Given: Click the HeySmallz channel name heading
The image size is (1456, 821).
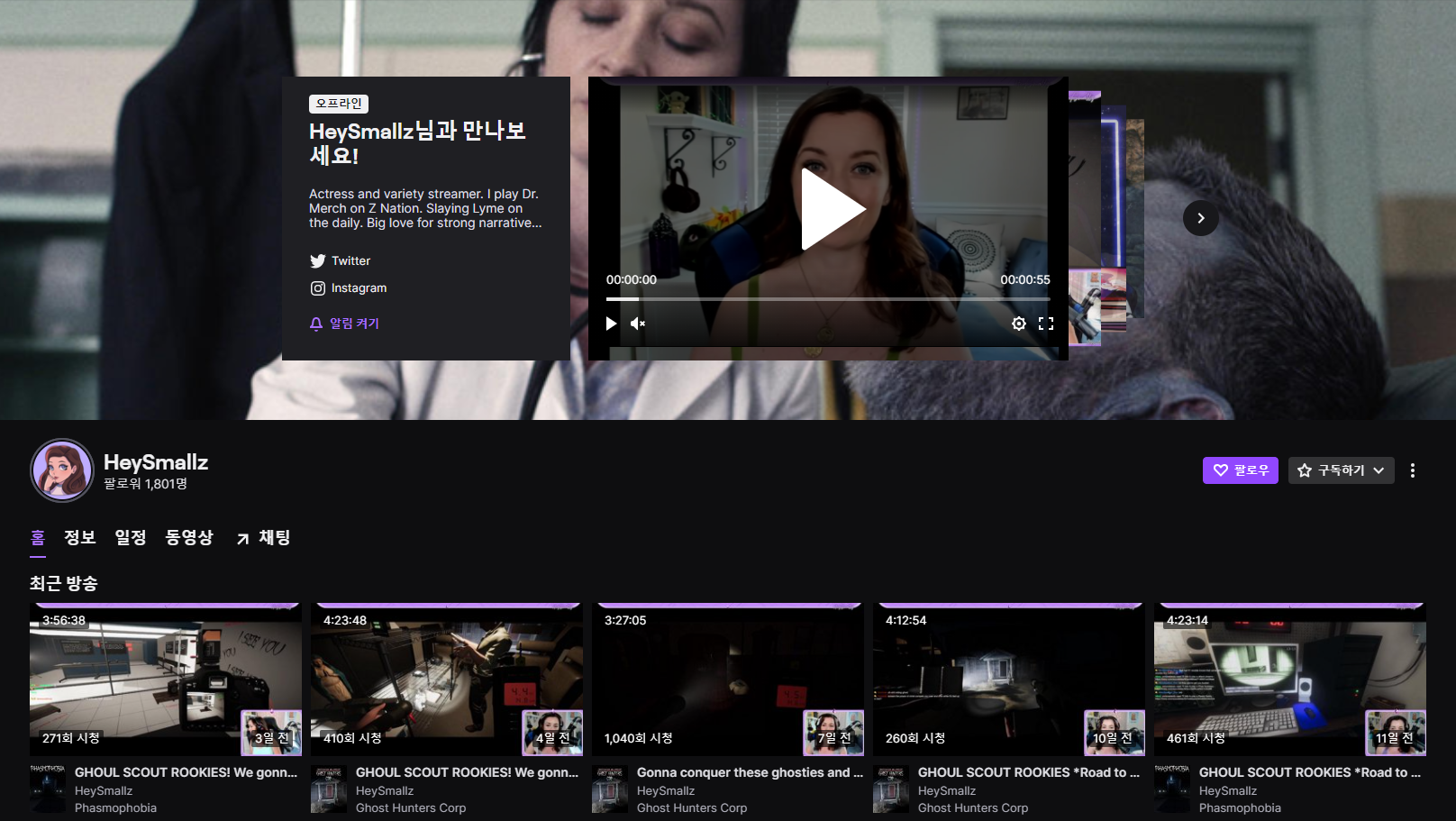Looking at the screenshot, I should click(x=156, y=462).
